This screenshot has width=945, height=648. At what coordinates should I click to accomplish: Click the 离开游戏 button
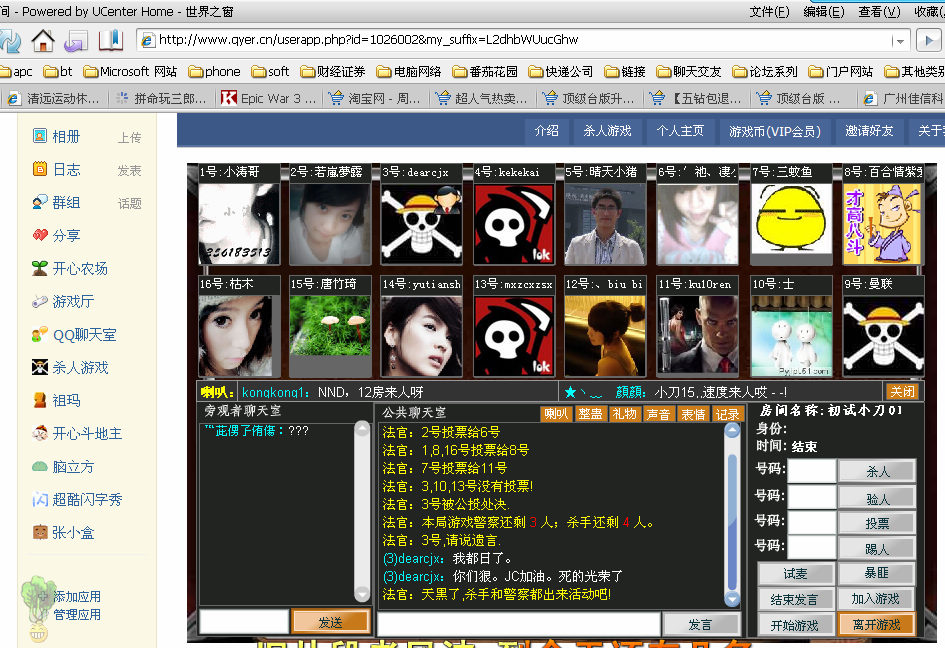(x=876, y=625)
